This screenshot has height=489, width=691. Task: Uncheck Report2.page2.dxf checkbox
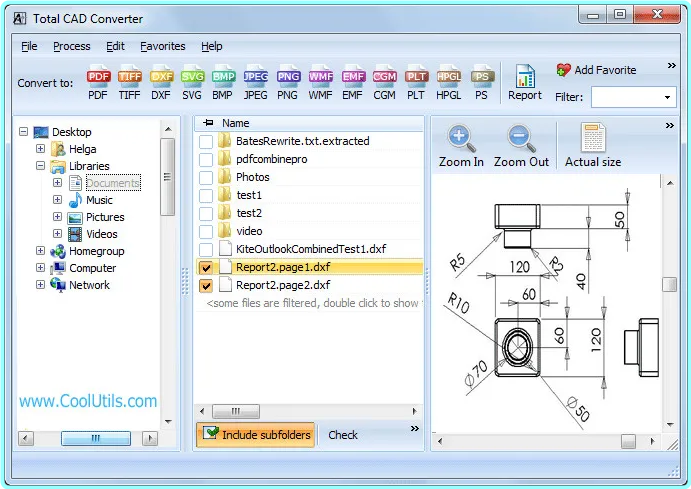pyautogui.click(x=206, y=286)
